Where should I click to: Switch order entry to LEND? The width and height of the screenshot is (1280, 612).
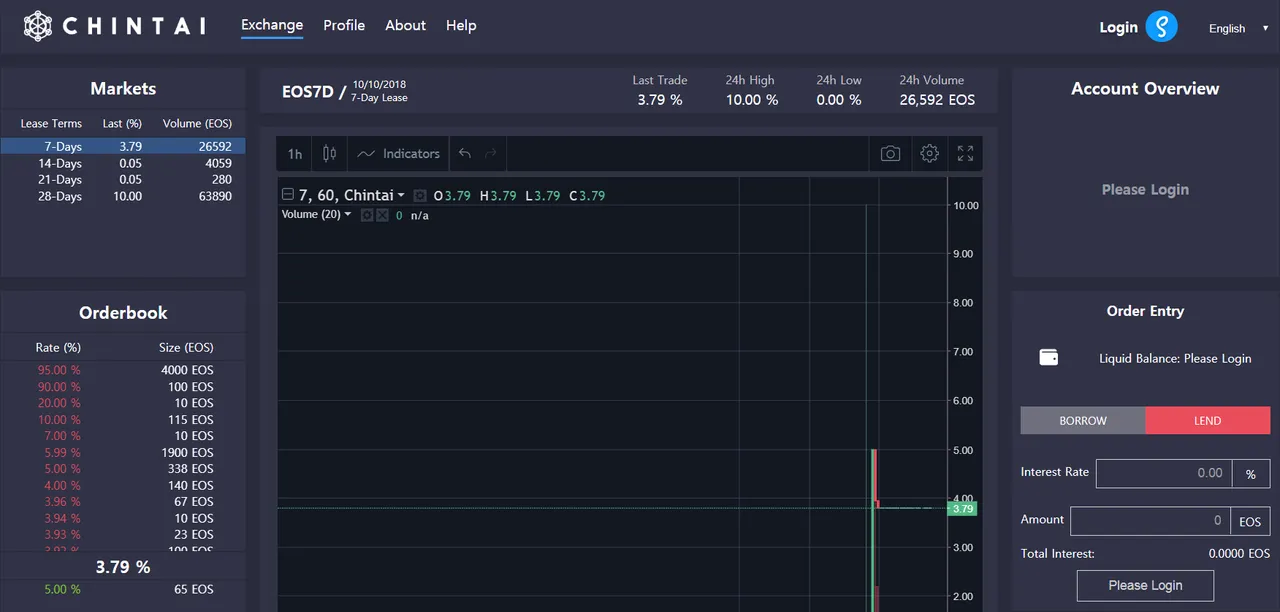point(1208,421)
